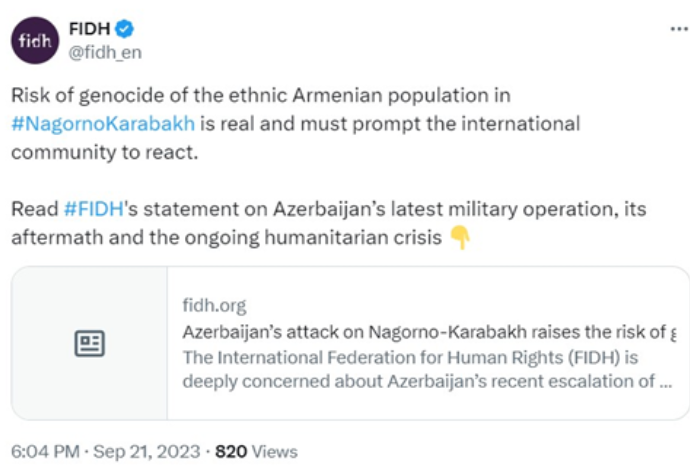Click the link card description text
The image size is (690, 476).
tap(427, 369)
